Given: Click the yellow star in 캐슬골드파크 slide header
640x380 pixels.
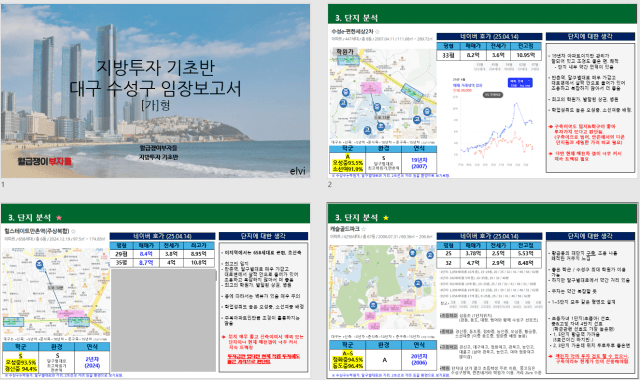Looking at the screenshot, I should coord(386,218).
